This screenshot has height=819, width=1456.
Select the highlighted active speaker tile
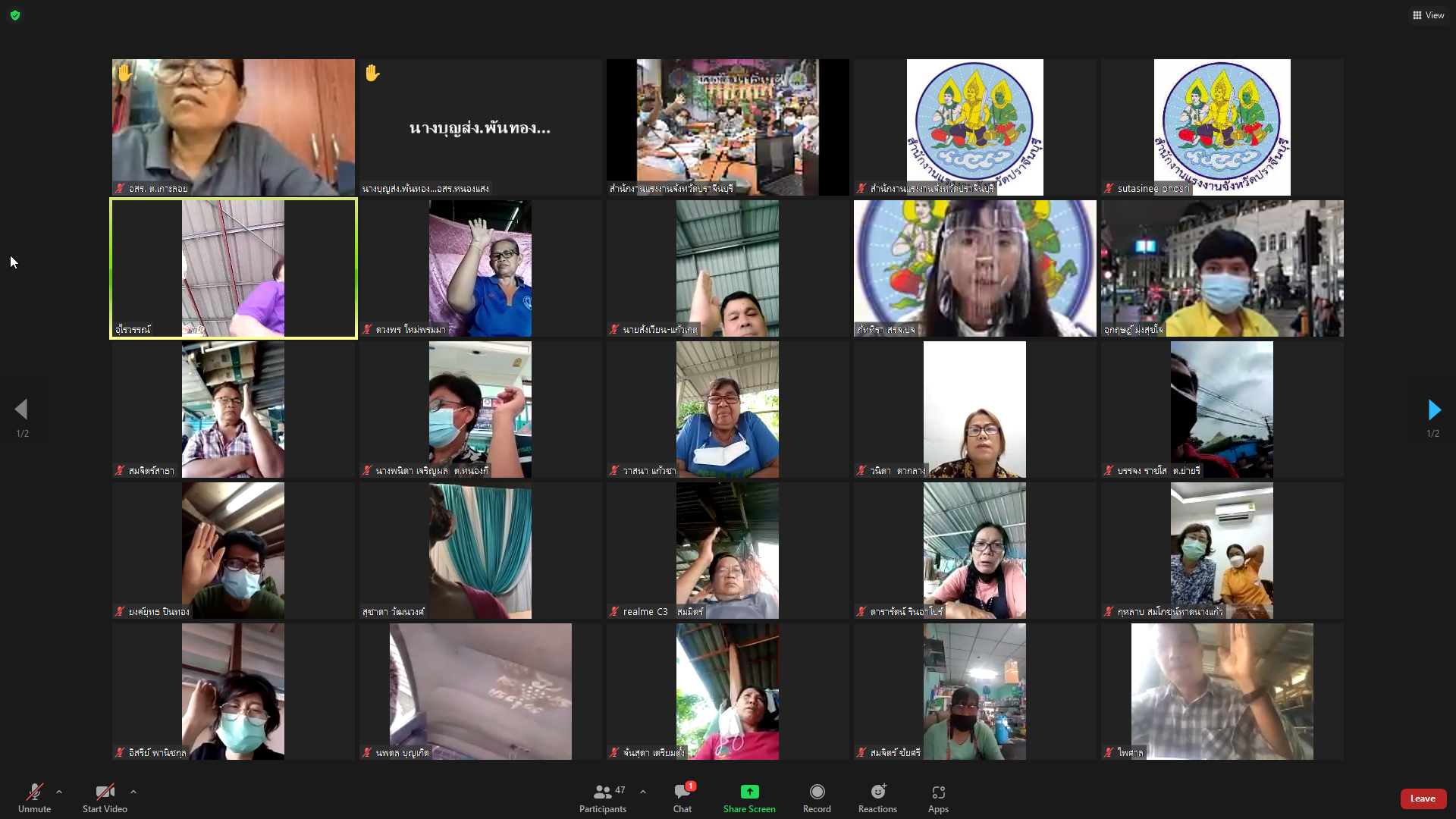[233, 268]
